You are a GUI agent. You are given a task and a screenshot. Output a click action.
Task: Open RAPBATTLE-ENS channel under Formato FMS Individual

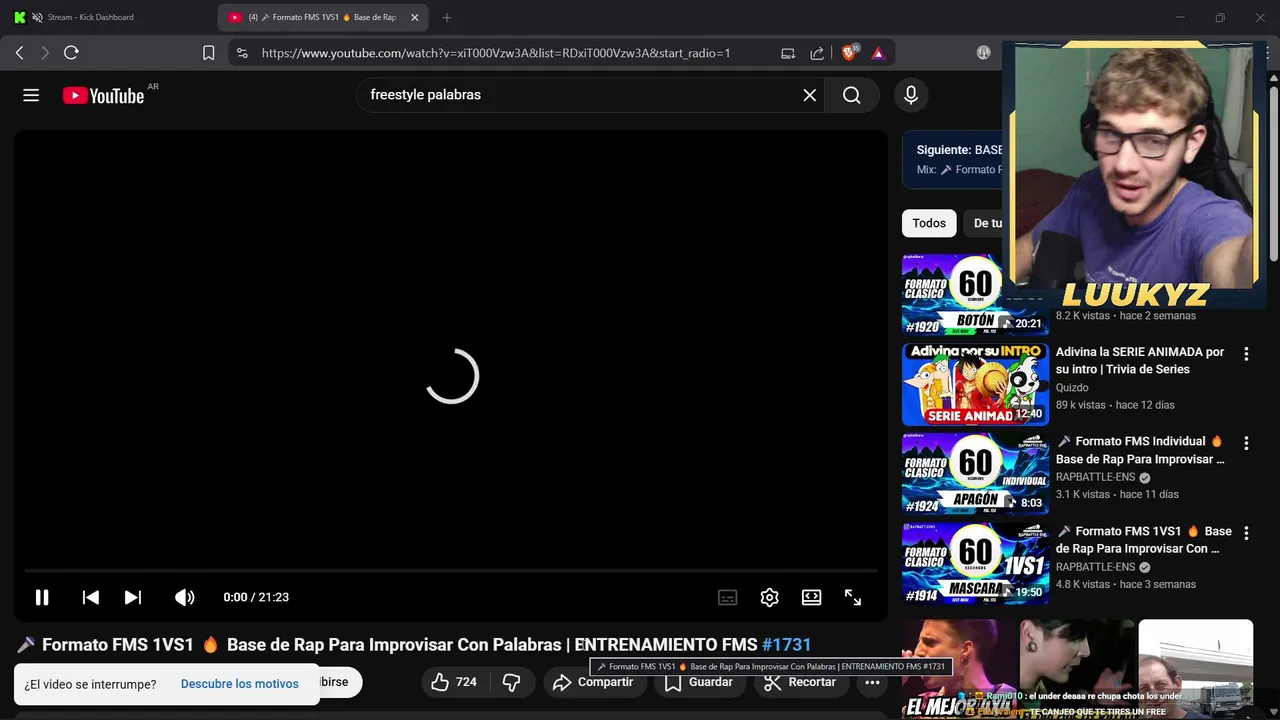(x=1096, y=478)
